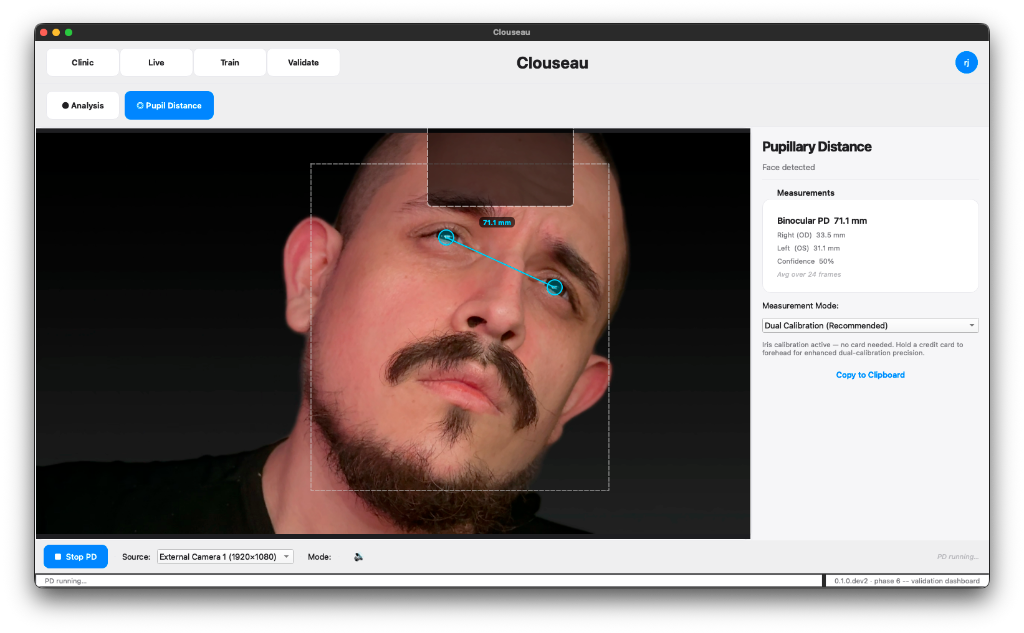Go to the Train tab

[230, 63]
